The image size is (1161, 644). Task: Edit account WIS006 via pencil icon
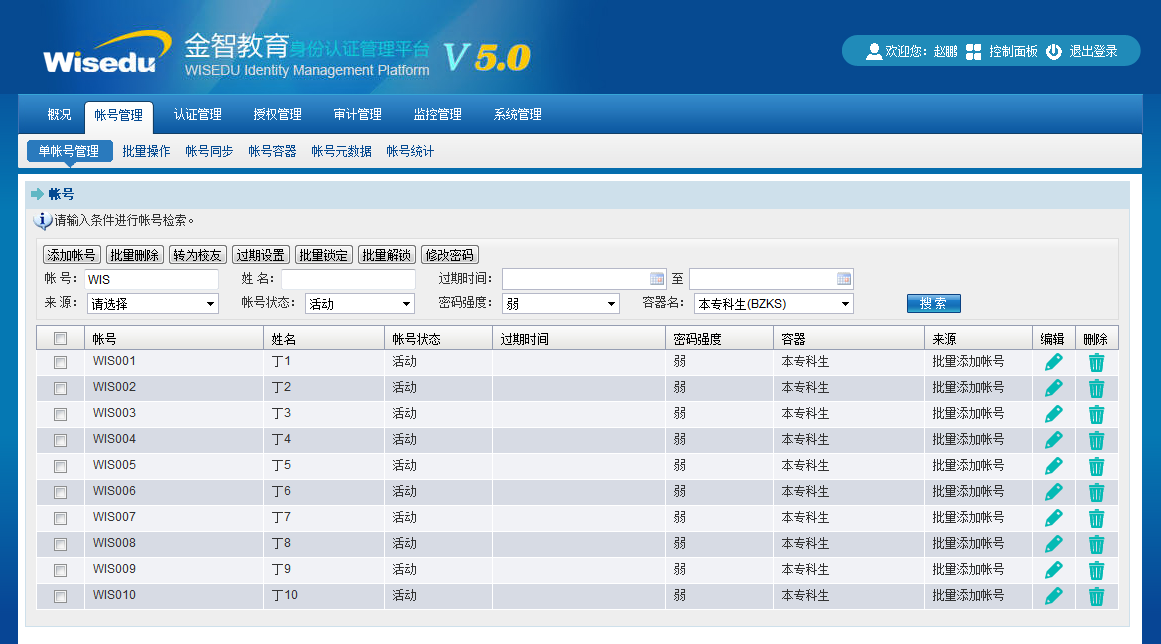[1053, 492]
